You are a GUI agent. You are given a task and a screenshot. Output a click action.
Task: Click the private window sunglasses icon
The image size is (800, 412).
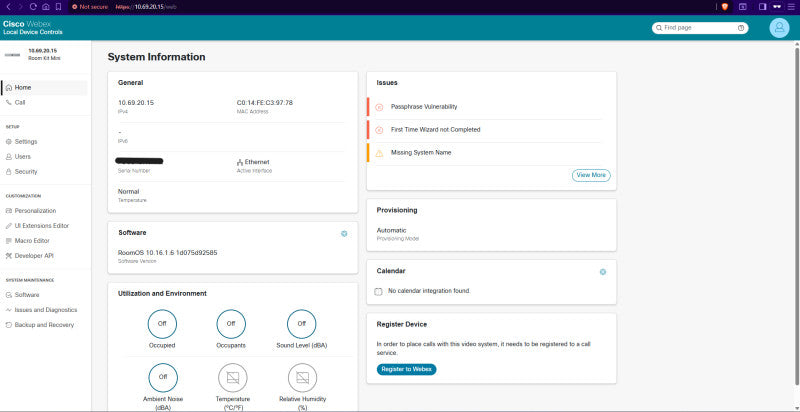(x=777, y=7)
